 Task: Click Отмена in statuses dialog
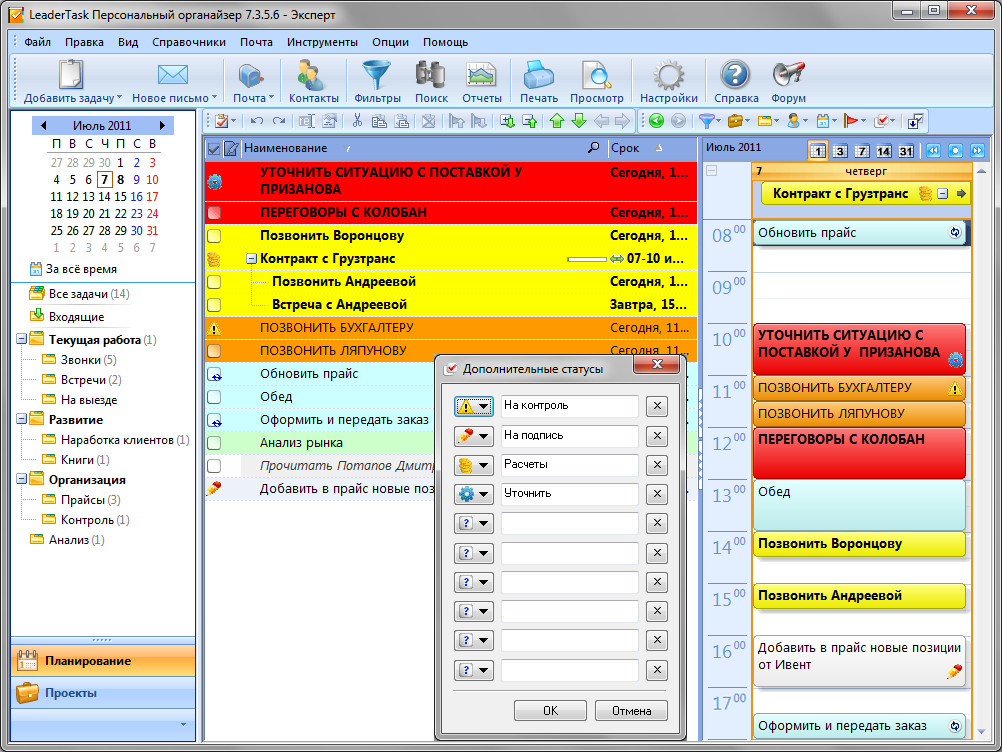[631, 710]
